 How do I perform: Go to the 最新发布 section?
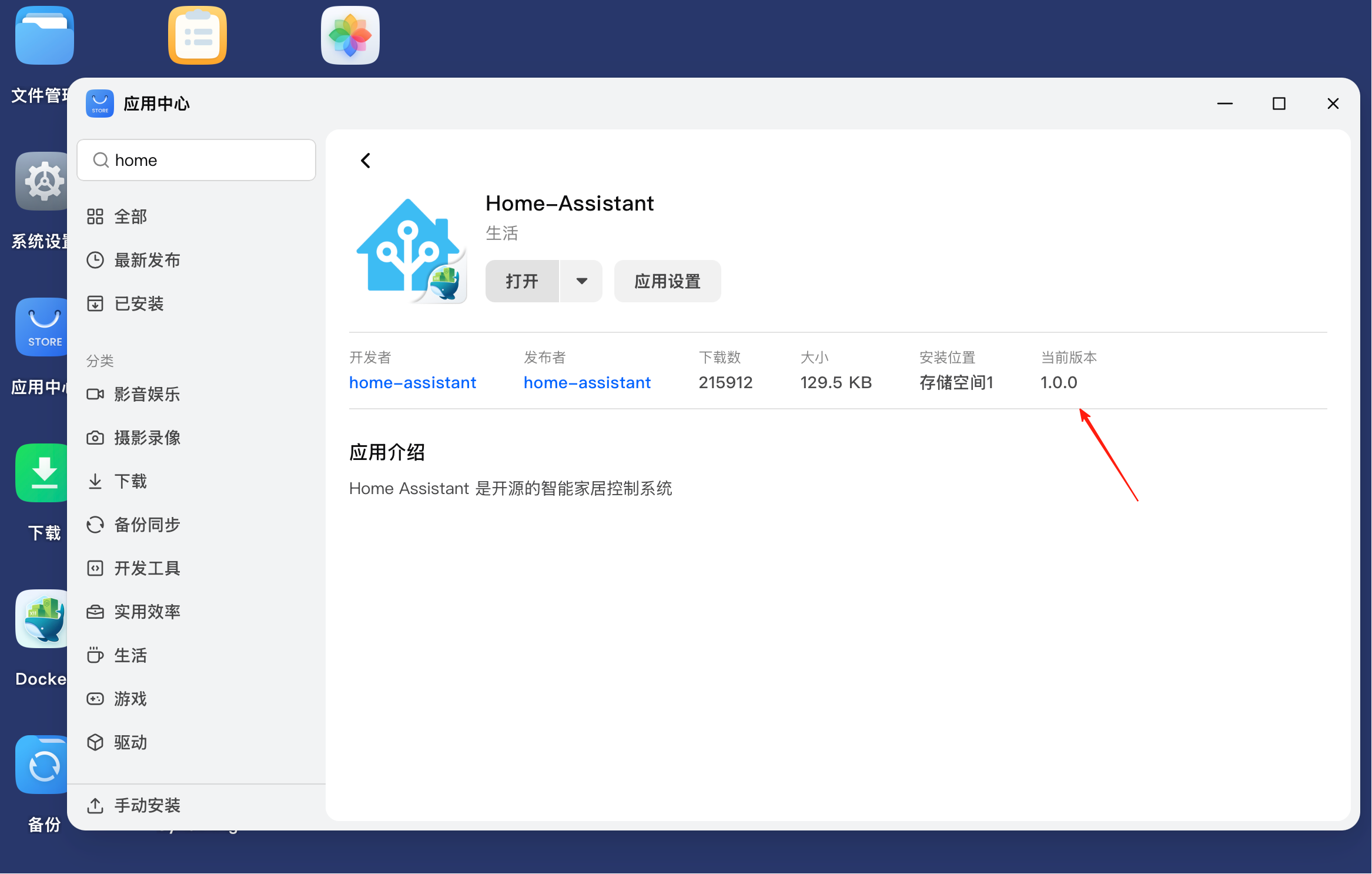147,260
